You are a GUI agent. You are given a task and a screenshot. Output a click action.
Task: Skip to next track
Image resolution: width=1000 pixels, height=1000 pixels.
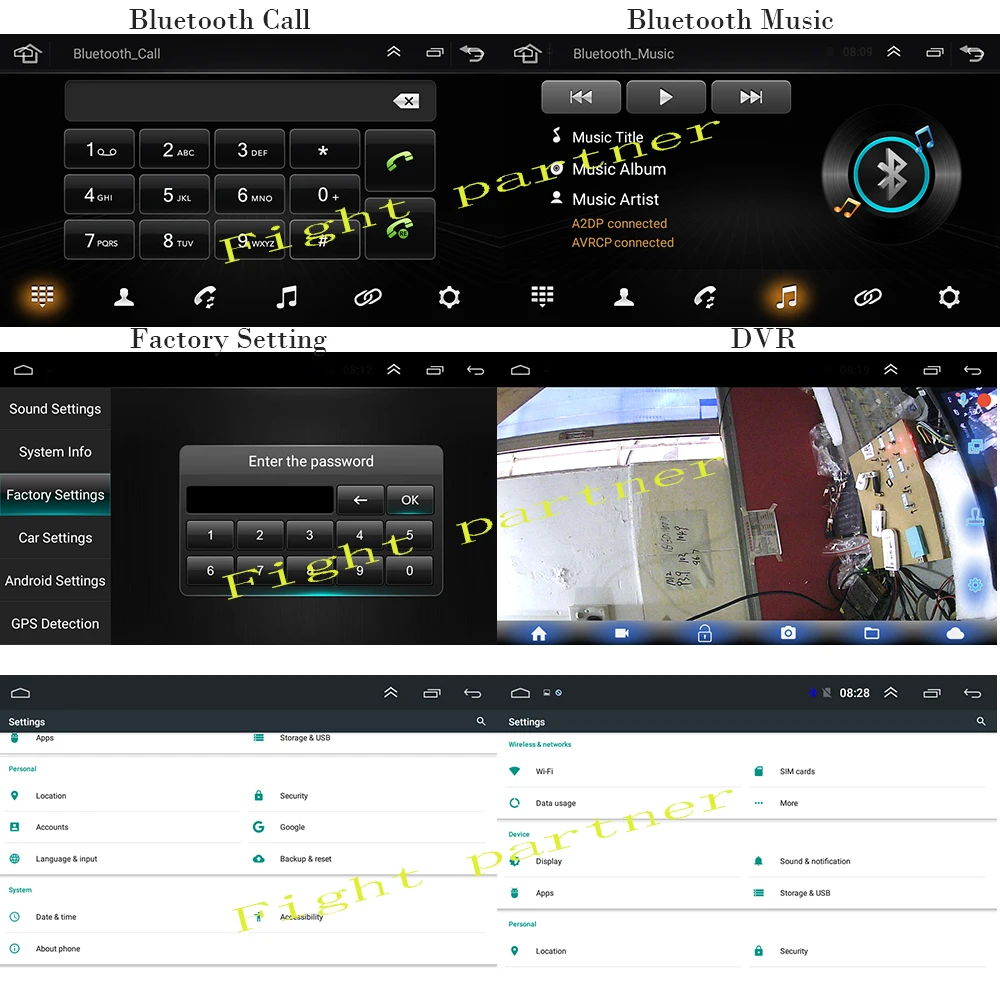751,97
